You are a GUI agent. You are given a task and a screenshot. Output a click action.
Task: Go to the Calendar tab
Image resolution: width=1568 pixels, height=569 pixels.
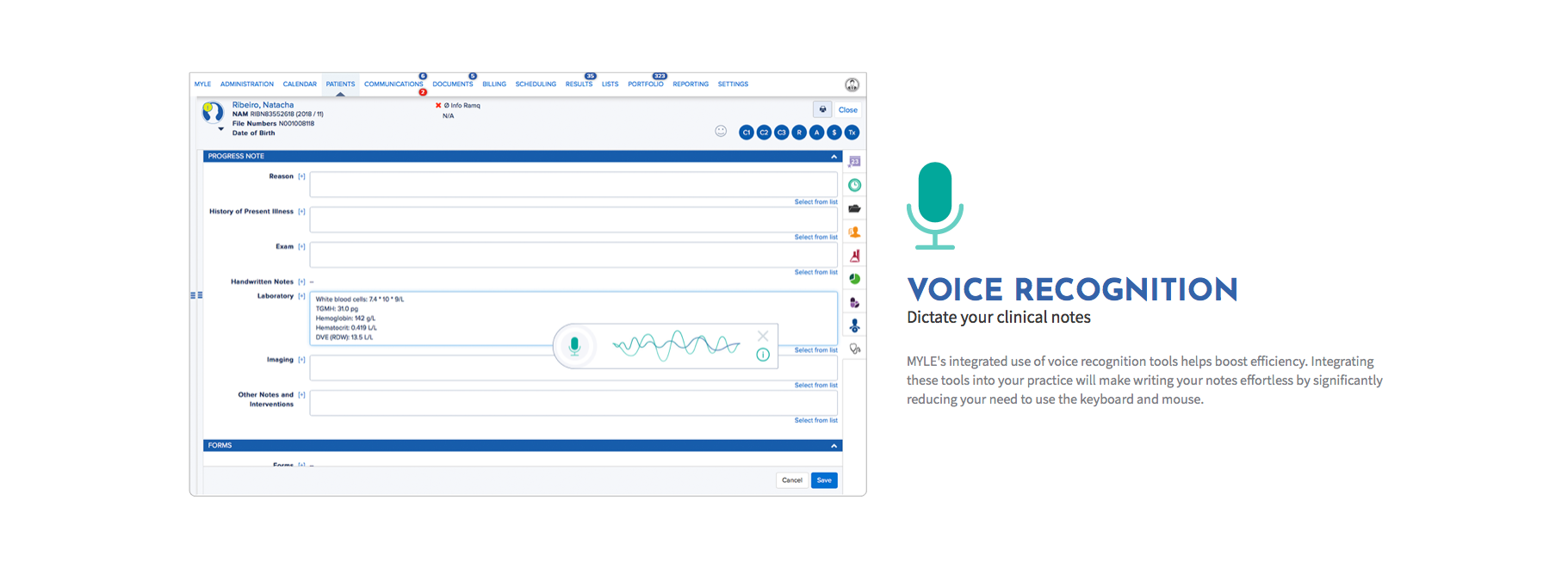[300, 84]
